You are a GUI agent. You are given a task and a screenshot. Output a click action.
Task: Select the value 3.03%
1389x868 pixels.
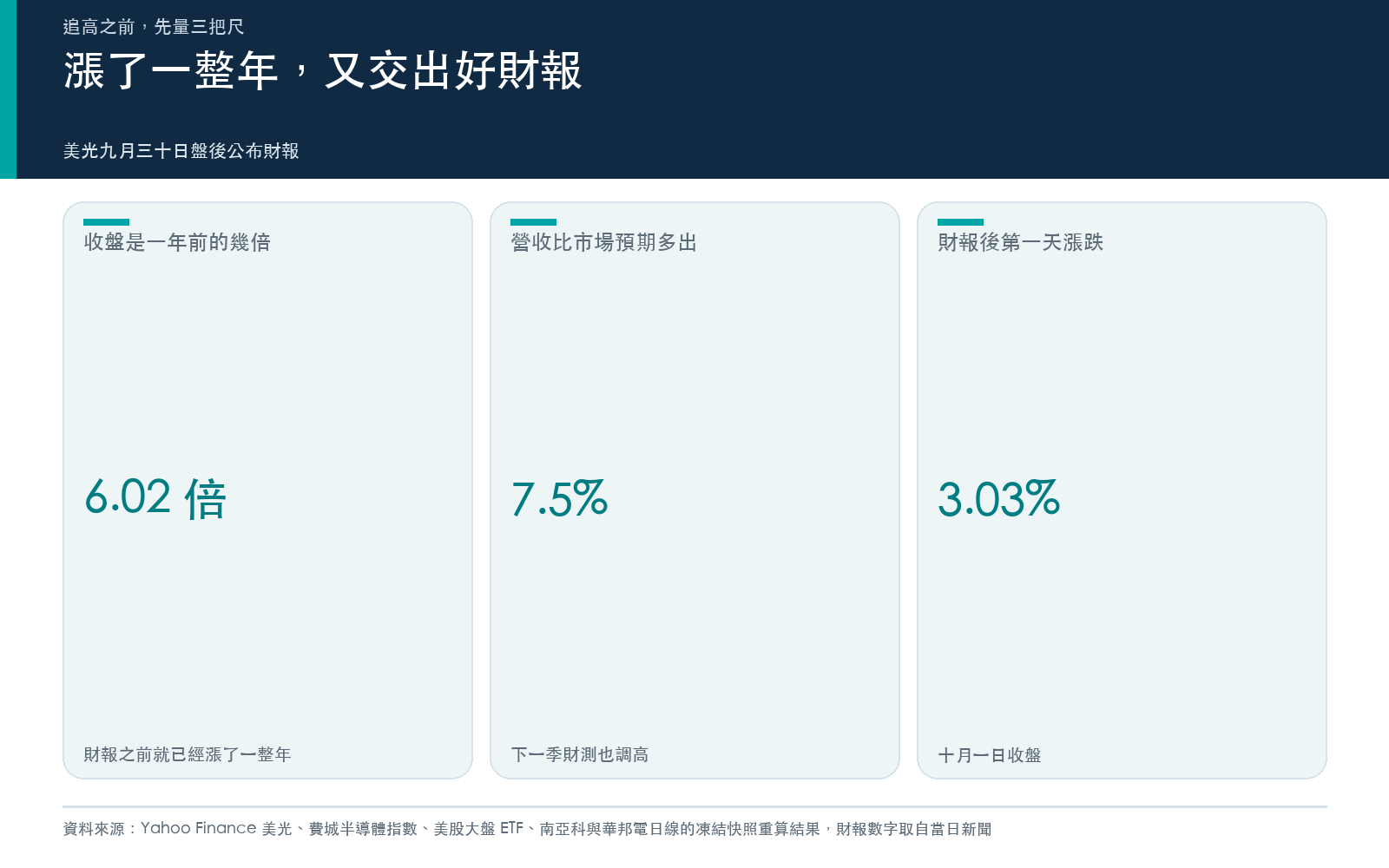999,498
